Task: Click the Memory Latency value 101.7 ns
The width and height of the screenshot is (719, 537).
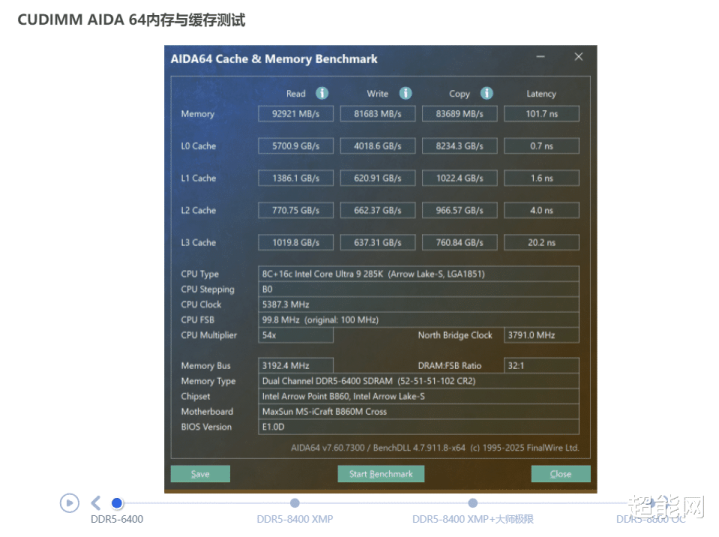Action: tap(541, 114)
